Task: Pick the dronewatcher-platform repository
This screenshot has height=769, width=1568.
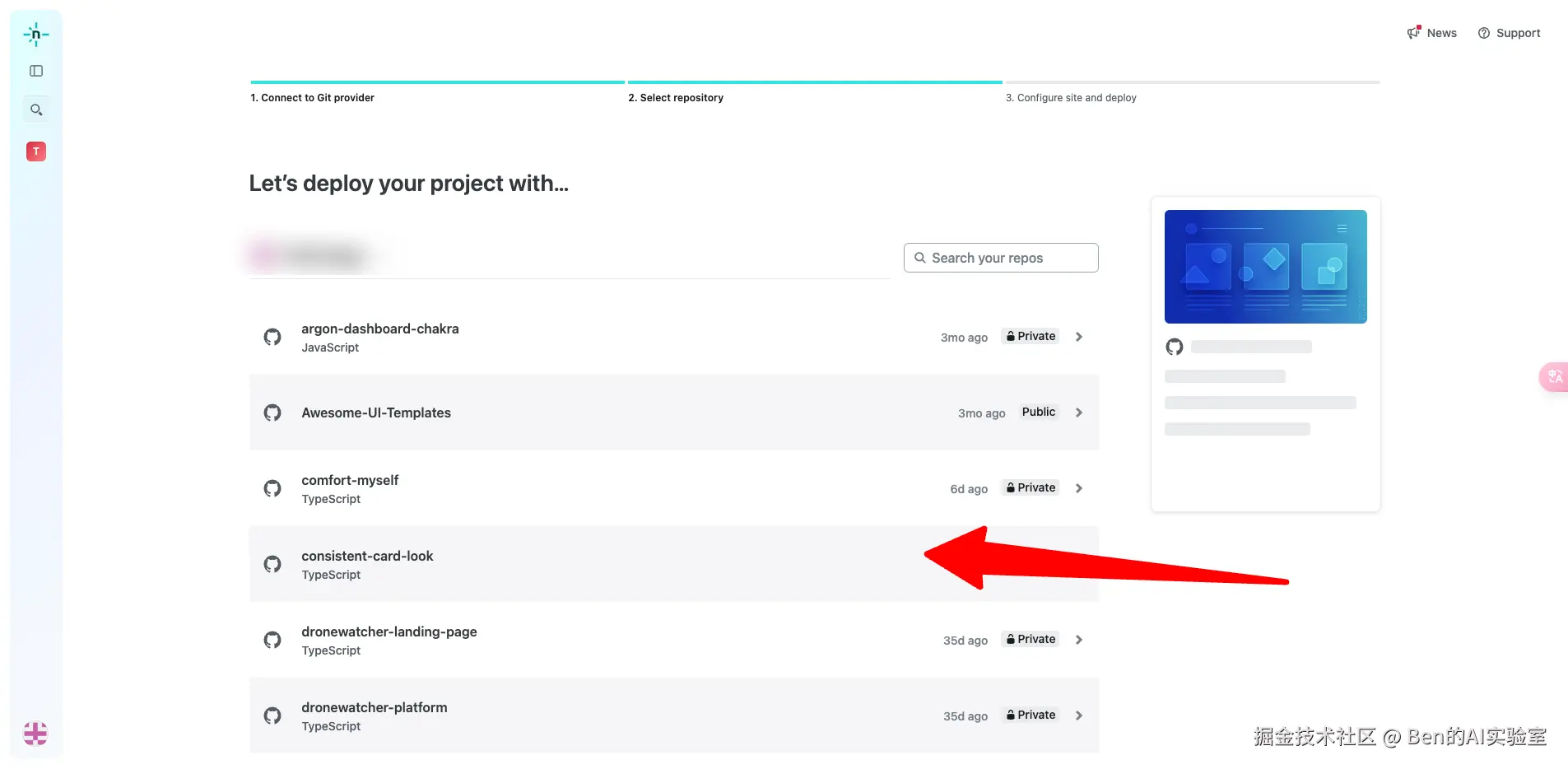Action: click(375, 708)
